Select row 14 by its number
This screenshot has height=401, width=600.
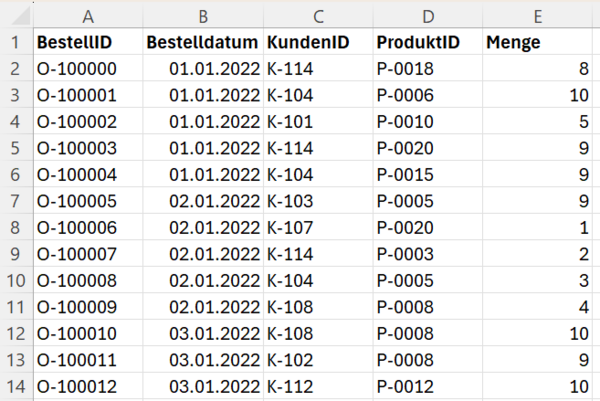15,385
